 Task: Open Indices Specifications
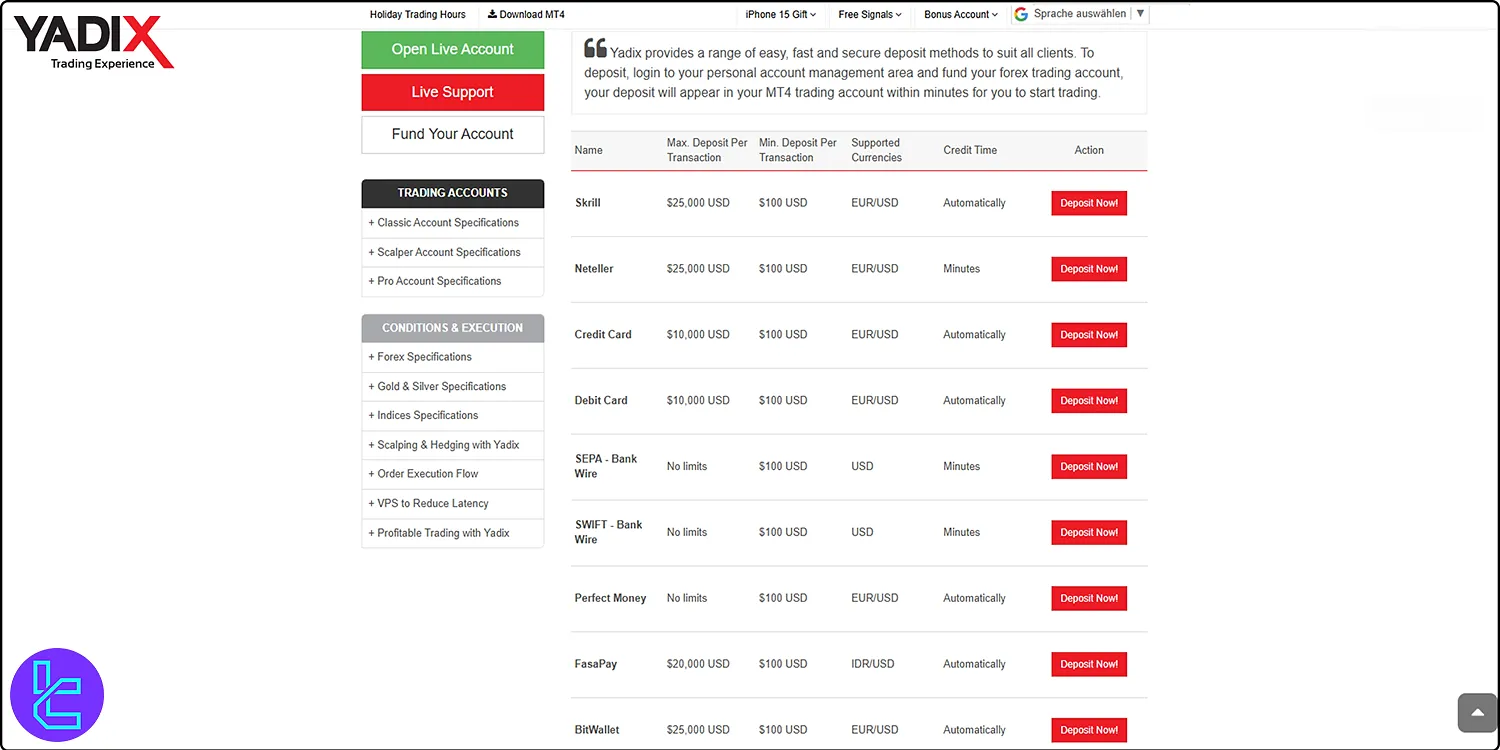(453, 415)
